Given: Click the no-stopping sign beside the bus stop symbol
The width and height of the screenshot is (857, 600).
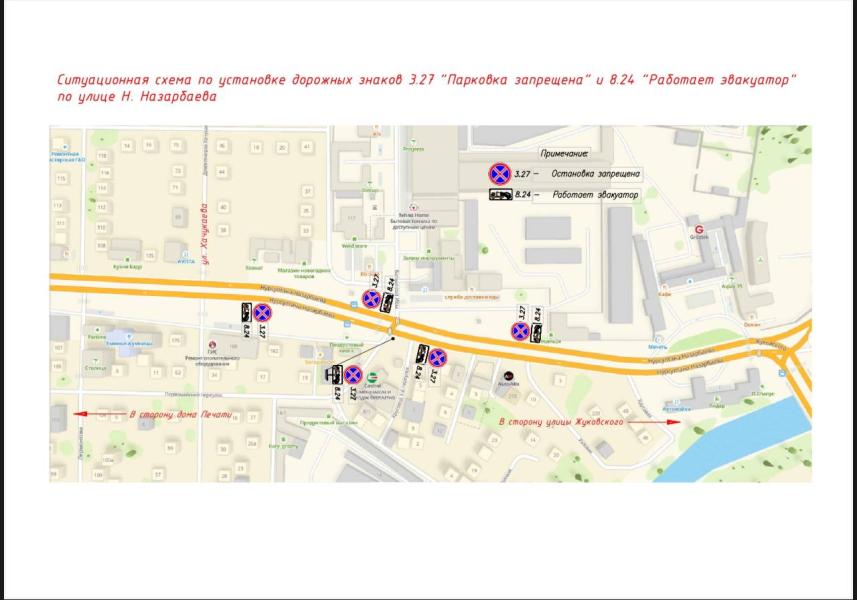Looking at the screenshot, I should (352, 375).
